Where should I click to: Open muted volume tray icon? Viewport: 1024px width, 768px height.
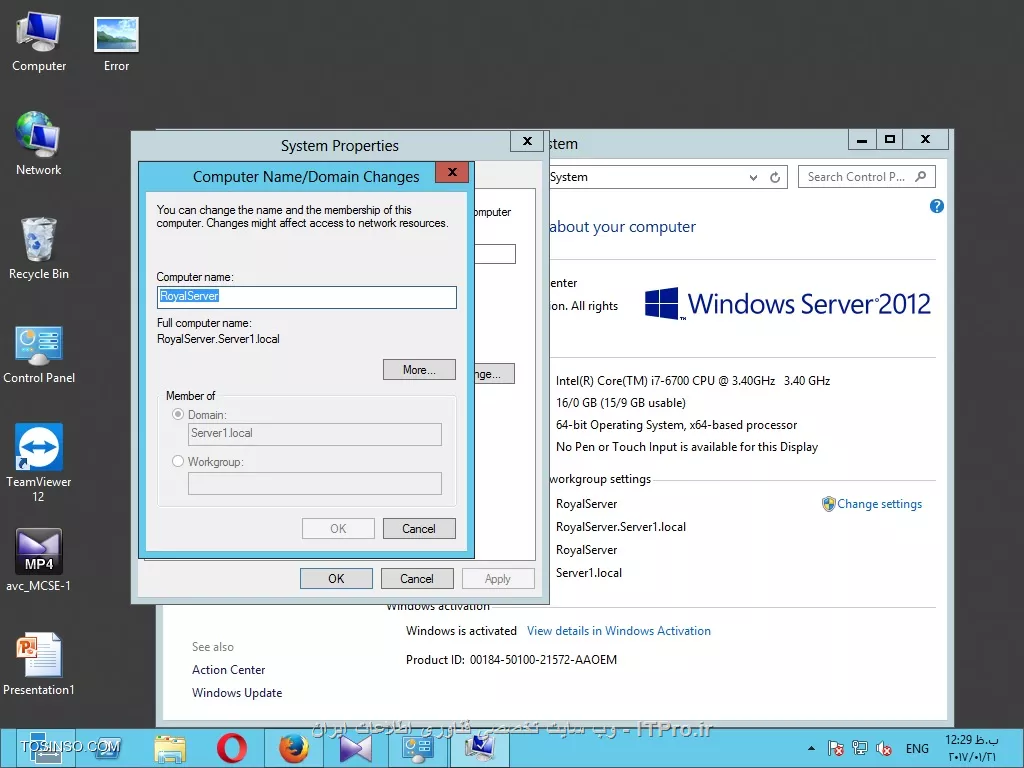[x=884, y=748]
